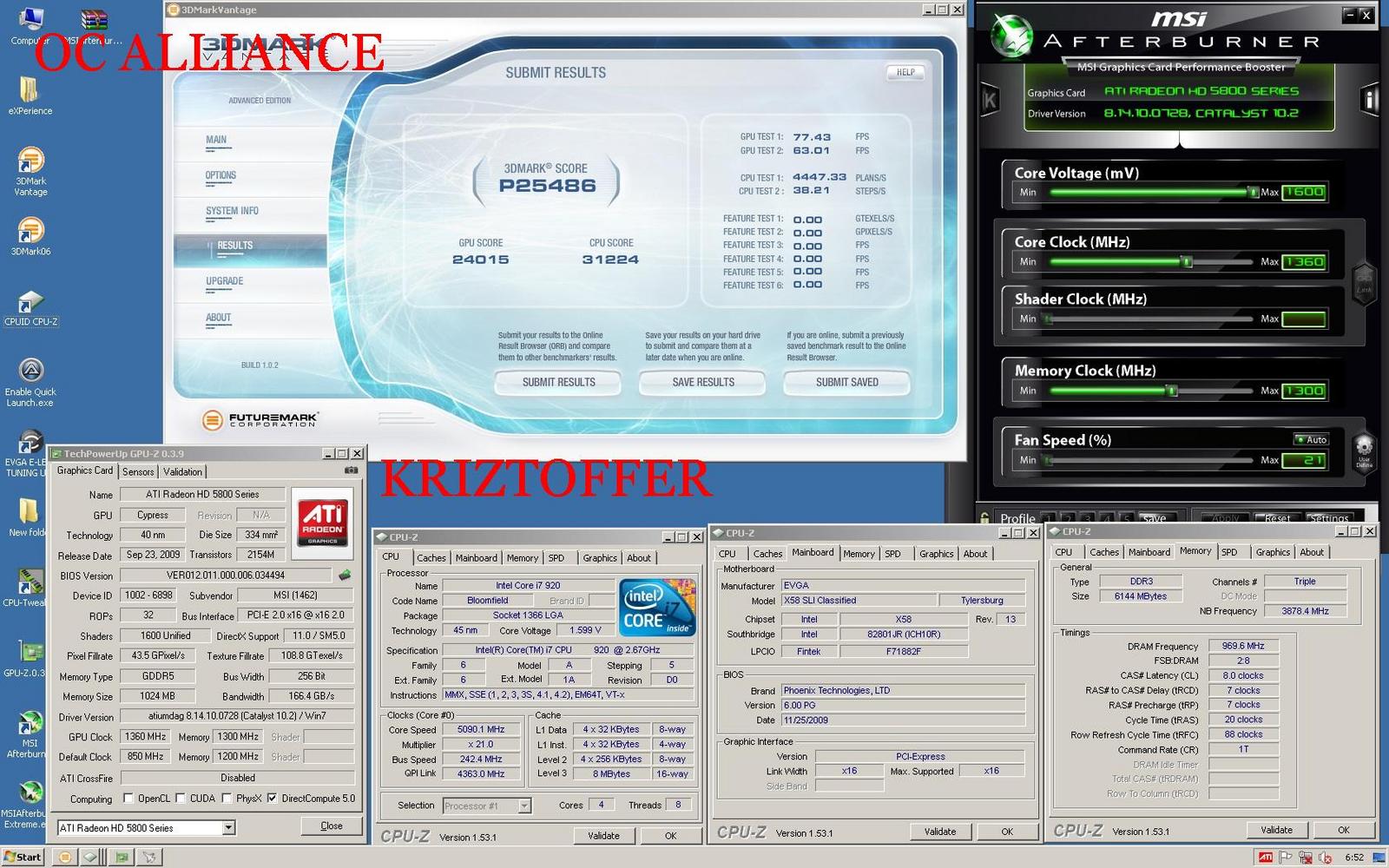Open MSI Afterburner desktop shortcut
Image resolution: width=1389 pixels, height=868 pixels.
point(28,734)
